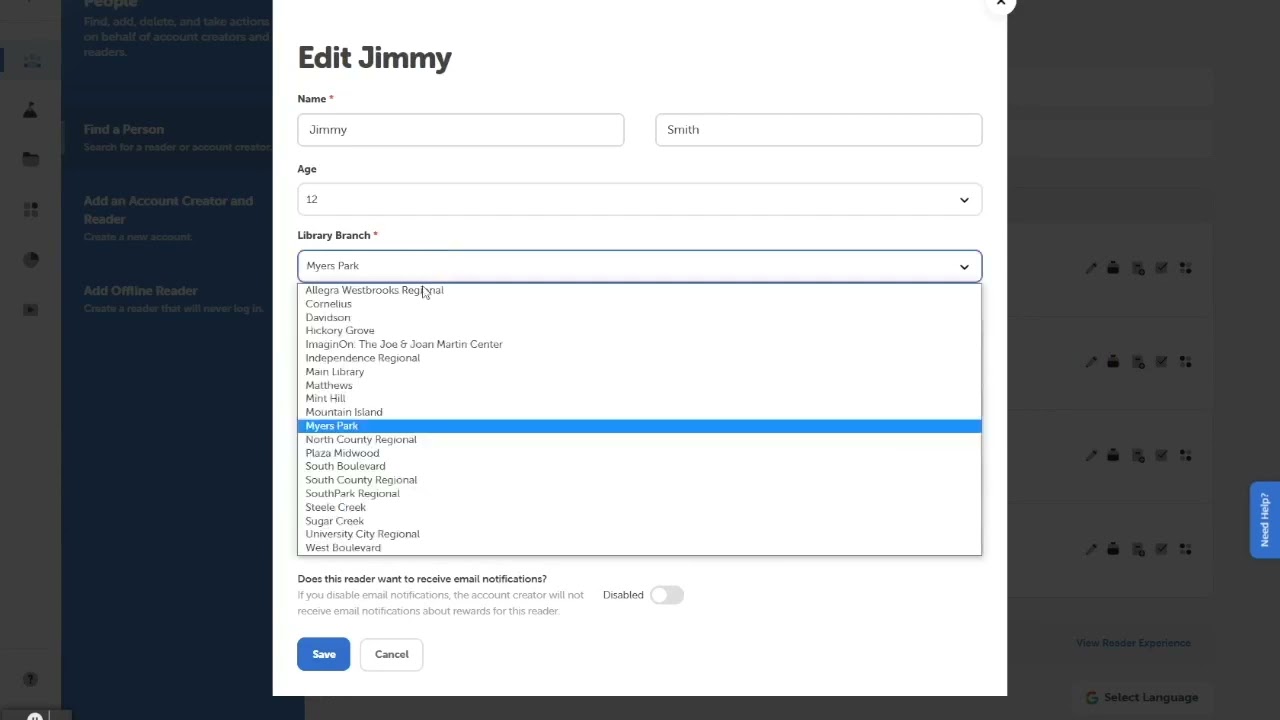Collapse the Library Branch dropdown field
1280x720 pixels.
pyautogui.click(x=639, y=266)
